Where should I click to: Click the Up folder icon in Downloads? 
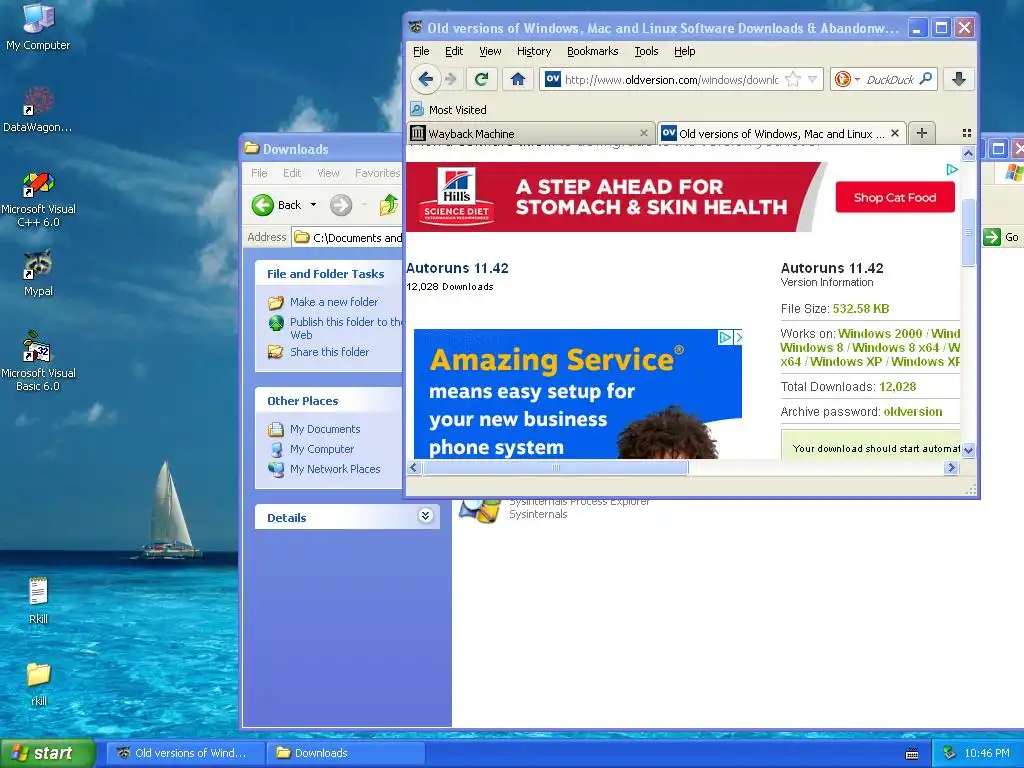click(389, 205)
